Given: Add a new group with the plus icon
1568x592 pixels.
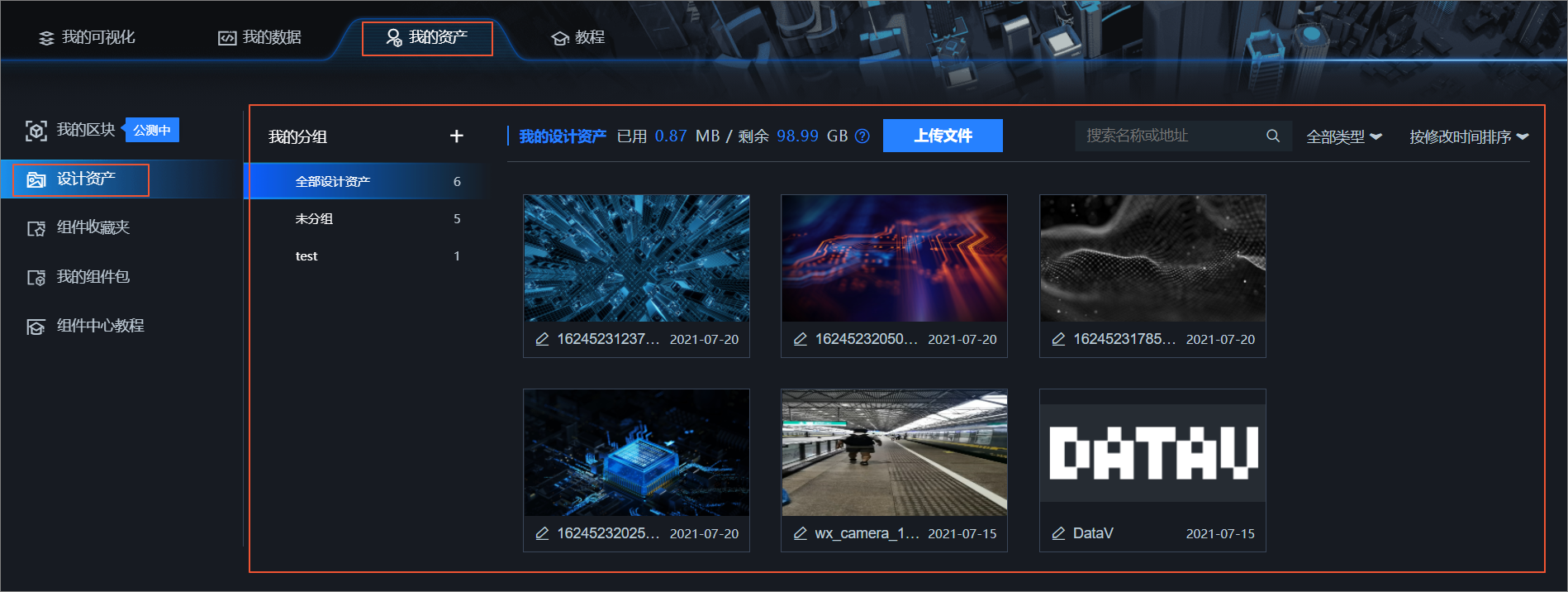Looking at the screenshot, I should 456,136.
